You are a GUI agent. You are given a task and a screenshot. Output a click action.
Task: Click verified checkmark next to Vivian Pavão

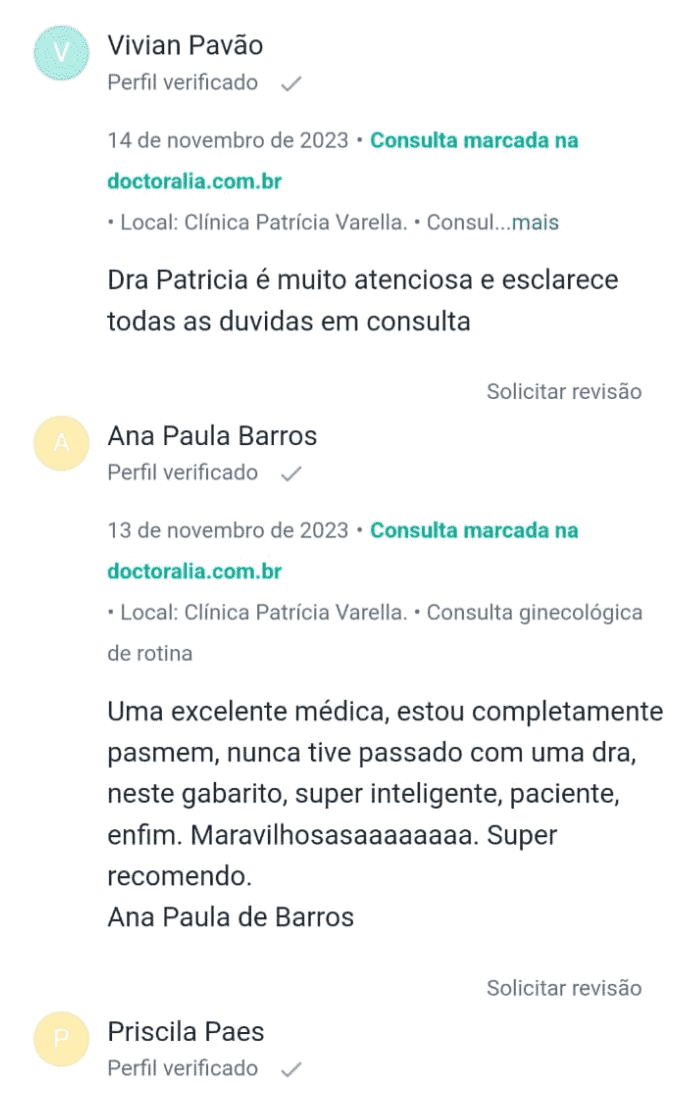click(x=291, y=84)
